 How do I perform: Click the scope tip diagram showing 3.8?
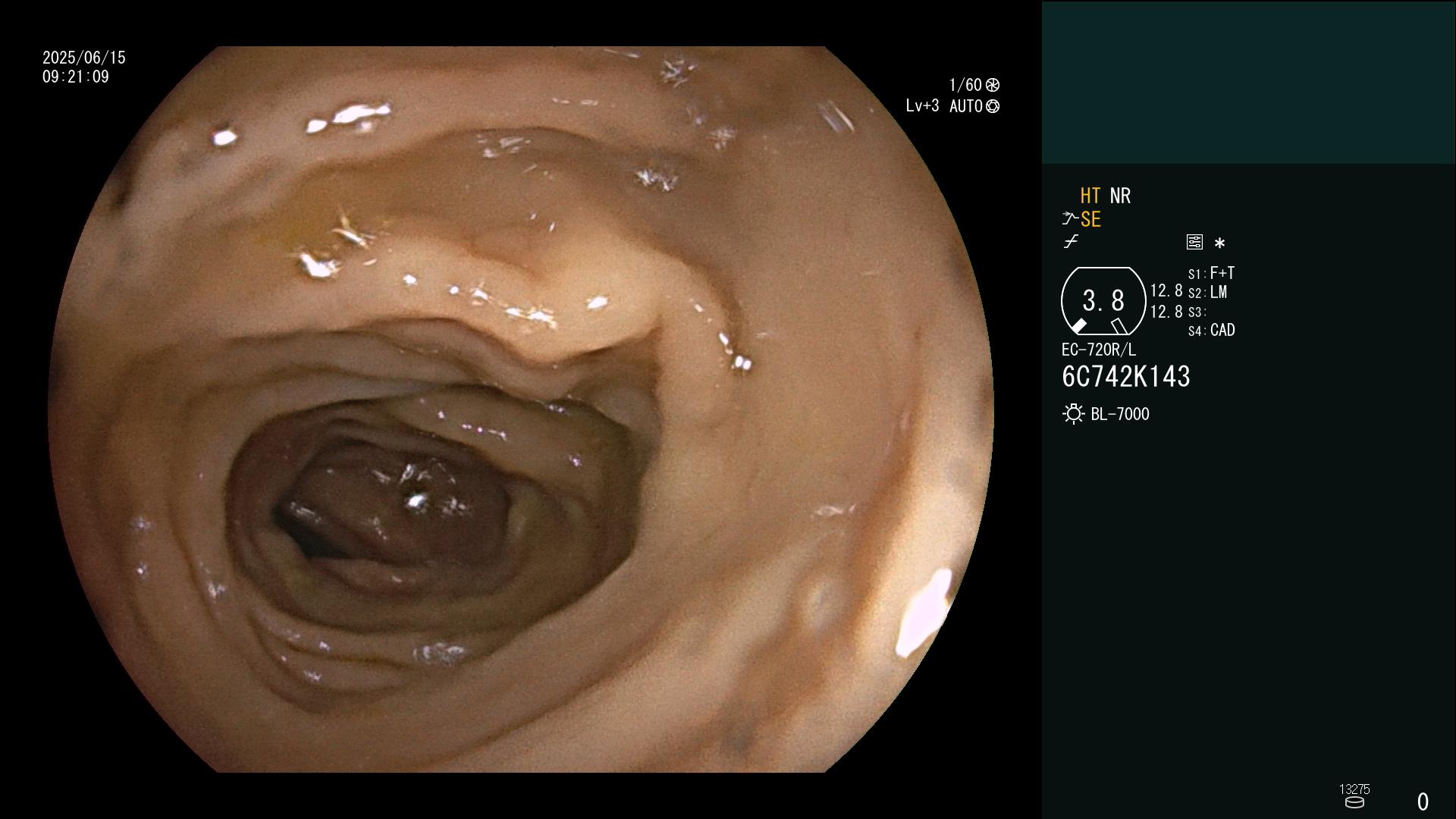point(1103,301)
